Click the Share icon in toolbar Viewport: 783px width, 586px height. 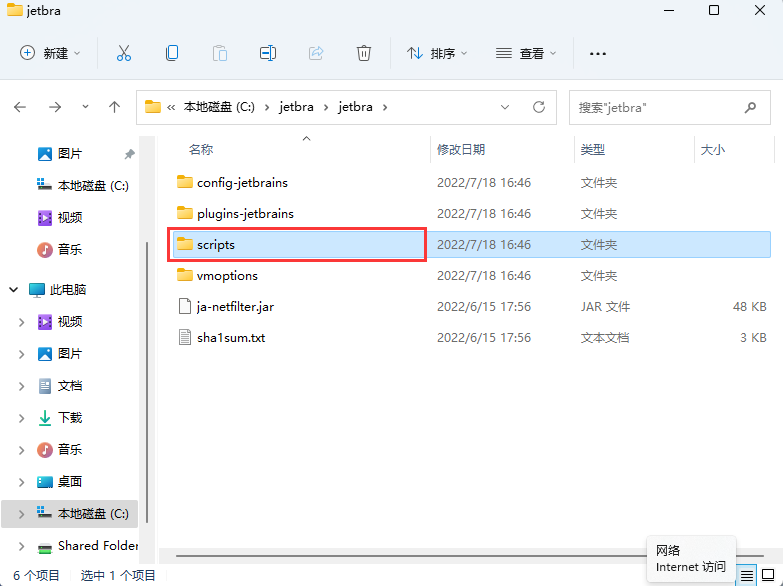316,53
